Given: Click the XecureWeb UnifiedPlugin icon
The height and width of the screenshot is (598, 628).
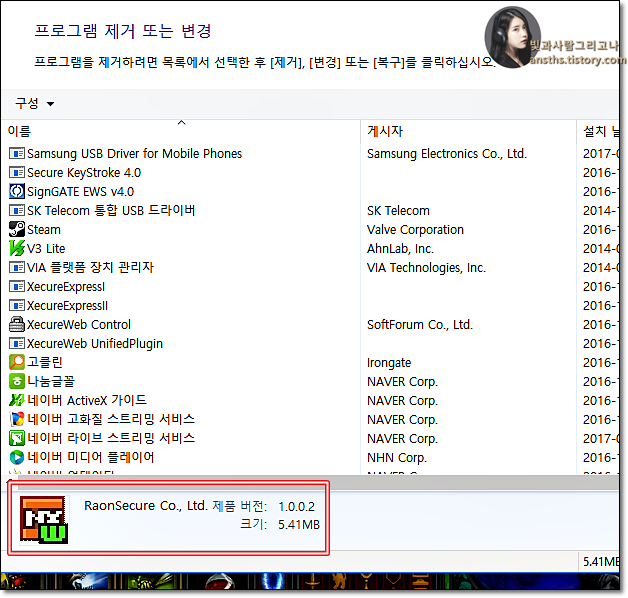Looking at the screenshot, I should point(17,343).
